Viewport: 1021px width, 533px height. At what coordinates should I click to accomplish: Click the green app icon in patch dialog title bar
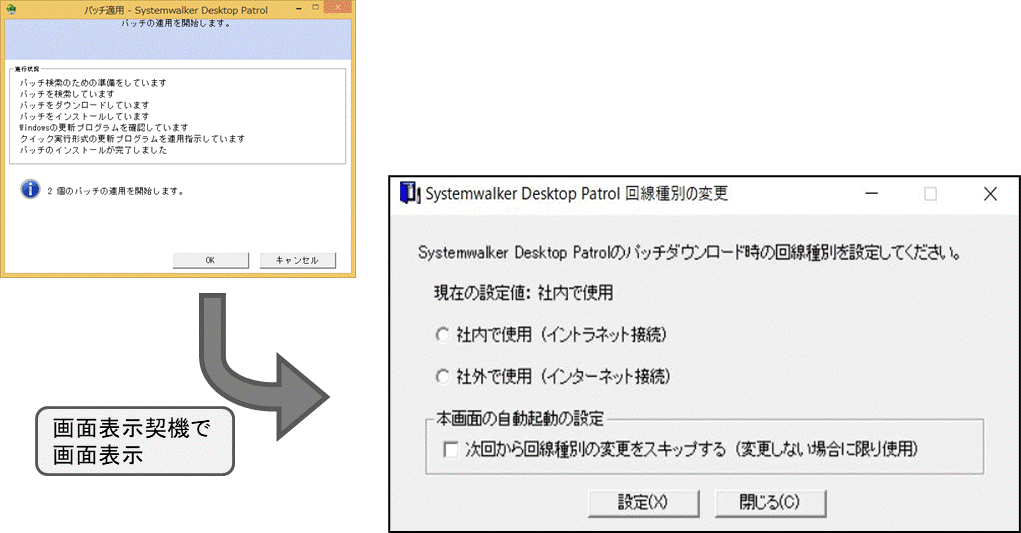click(x=11, y=8)
